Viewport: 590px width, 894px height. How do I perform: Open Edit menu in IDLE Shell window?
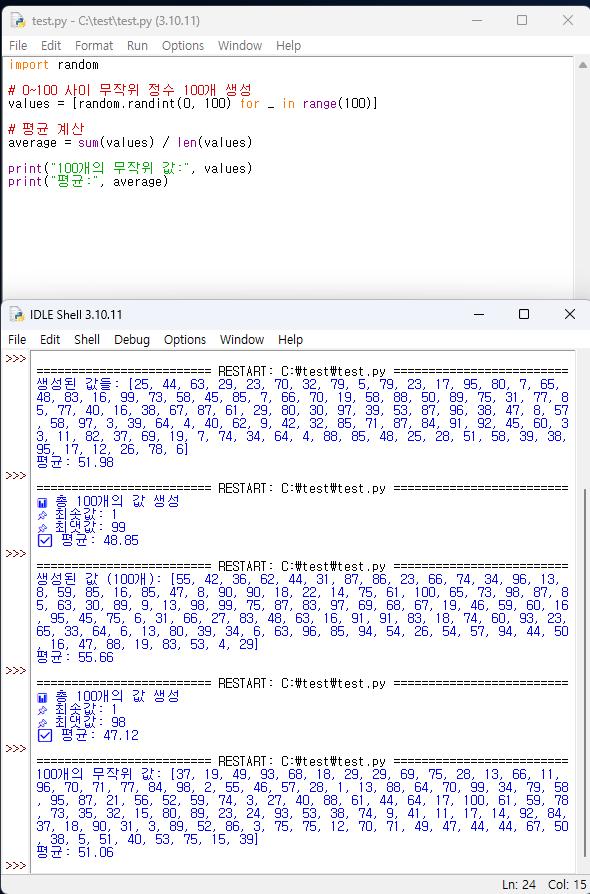[x=50, y=340]
